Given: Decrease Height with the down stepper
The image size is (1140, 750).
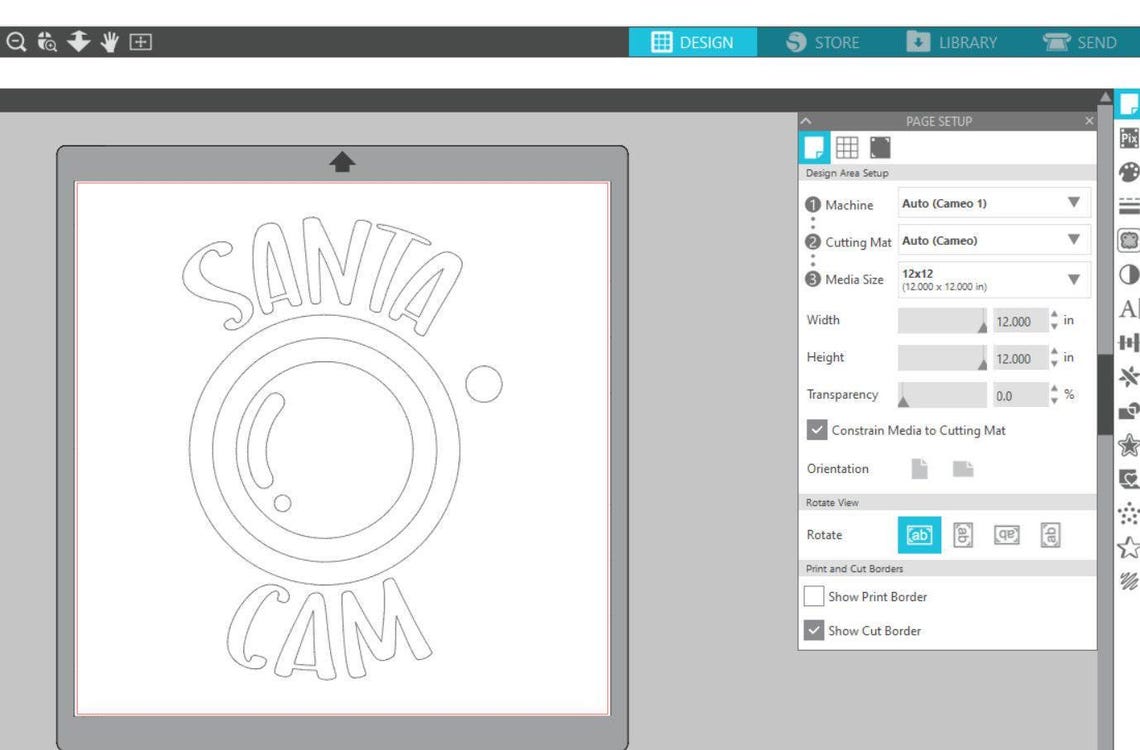Looking at the screenshot, I should coord(1054,364).
